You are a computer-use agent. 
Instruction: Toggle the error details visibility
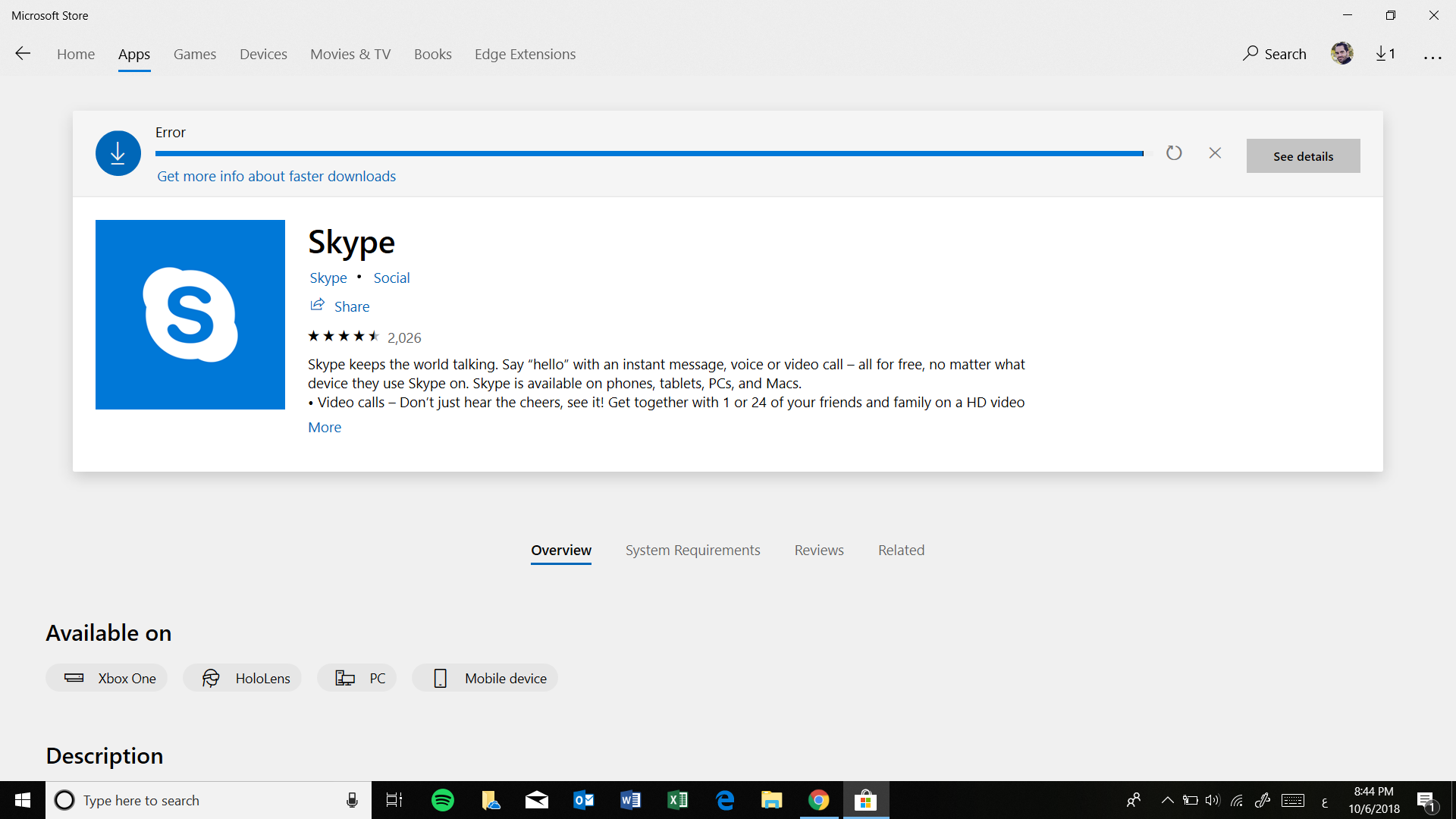pyautogui.click(x=1303, y=155)
